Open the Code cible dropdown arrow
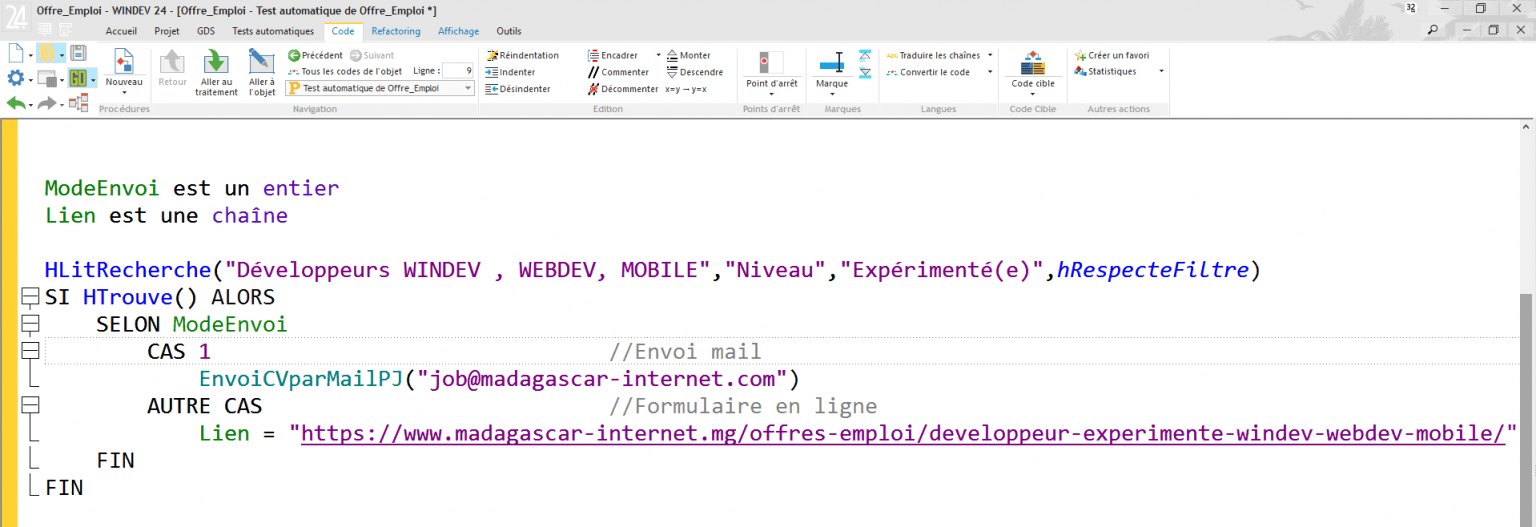The image size is (1536, 527). pos(1032,95)
